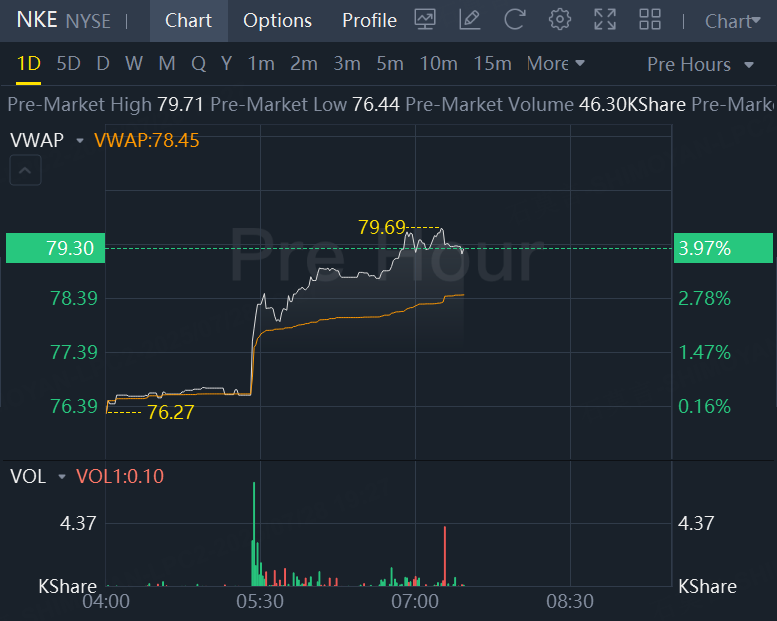This screenshot has width=777, height=621.
Task: Switch to the Options tab
Action: [277, 20]
